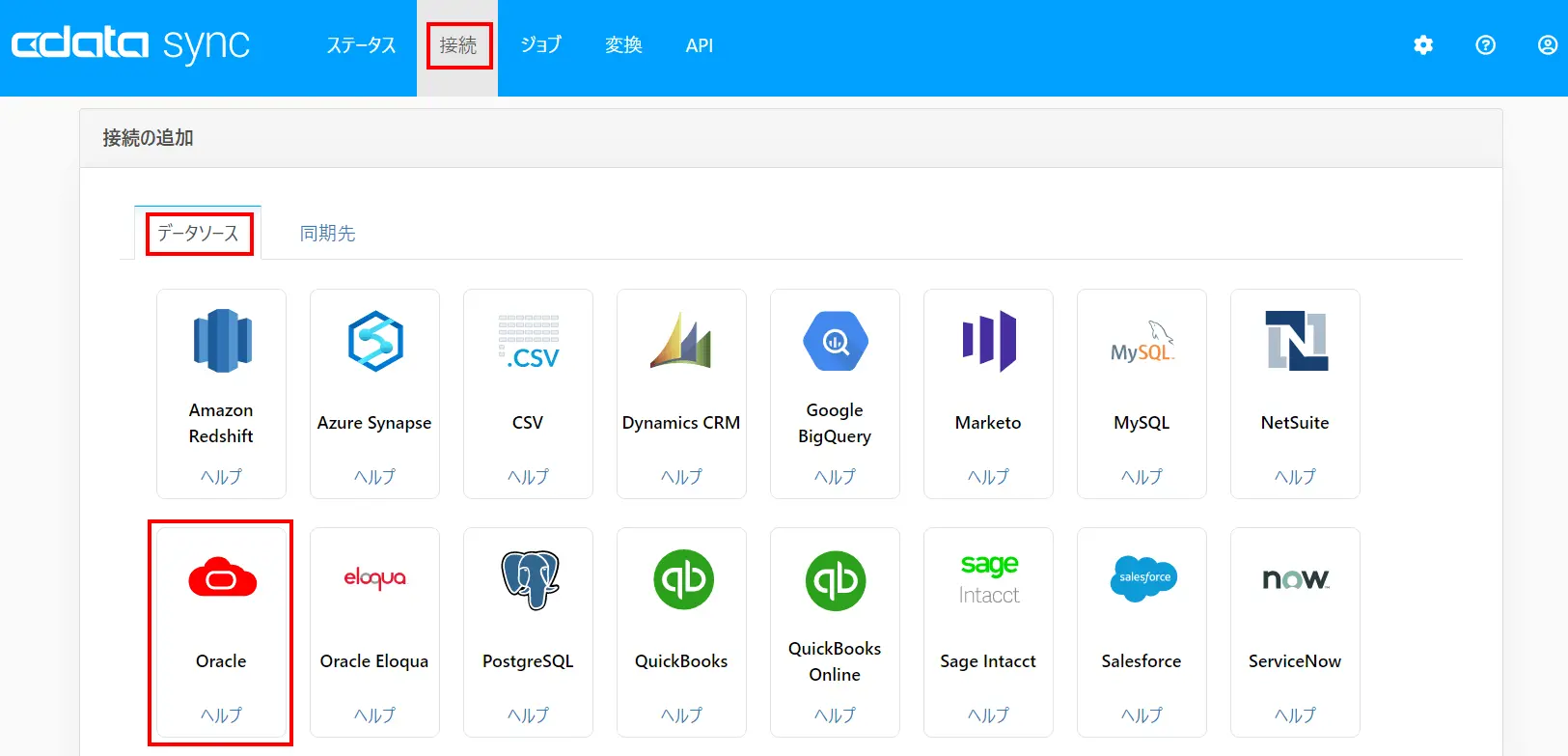The height and width of the screenshot is (756, 1568).
Task: Select the Azure Synapse icon
Action: tap(374, 341)
